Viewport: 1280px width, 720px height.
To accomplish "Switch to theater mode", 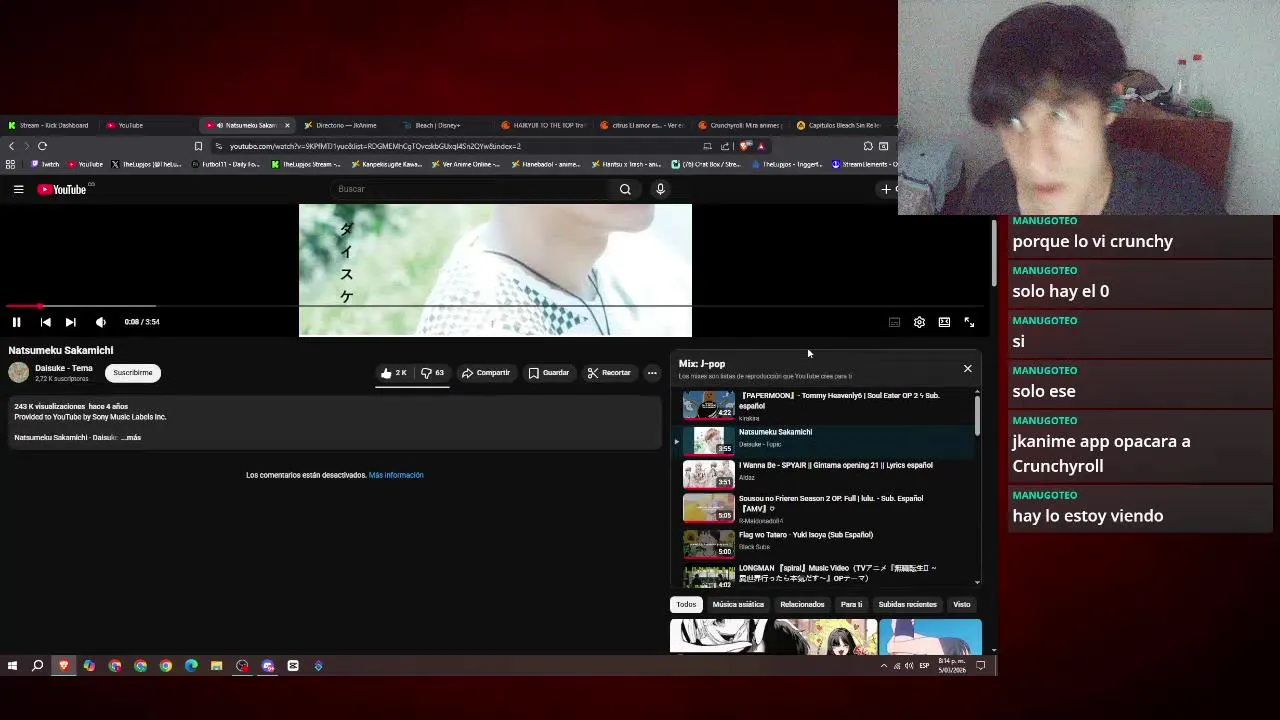I will pos(944,322).
